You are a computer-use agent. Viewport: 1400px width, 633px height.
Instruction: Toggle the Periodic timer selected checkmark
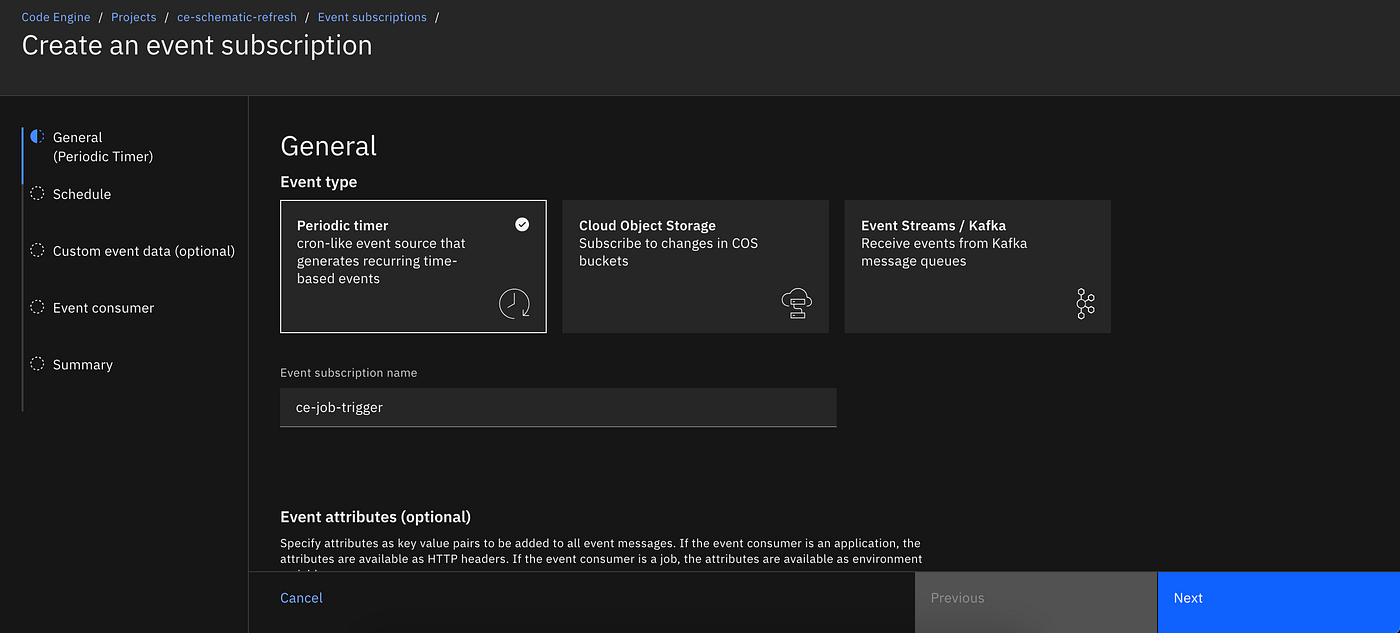[522, 225]
